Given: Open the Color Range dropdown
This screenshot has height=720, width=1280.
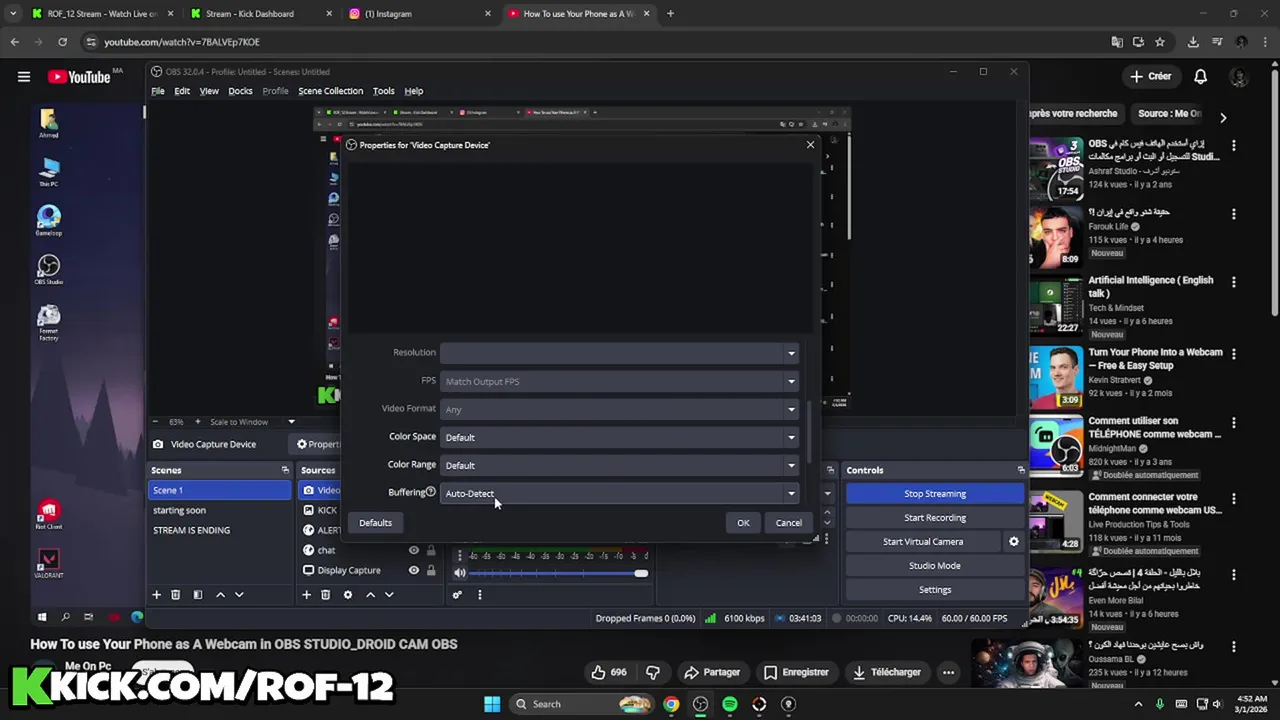Looking at the screenshot, I should click(619, 465).
